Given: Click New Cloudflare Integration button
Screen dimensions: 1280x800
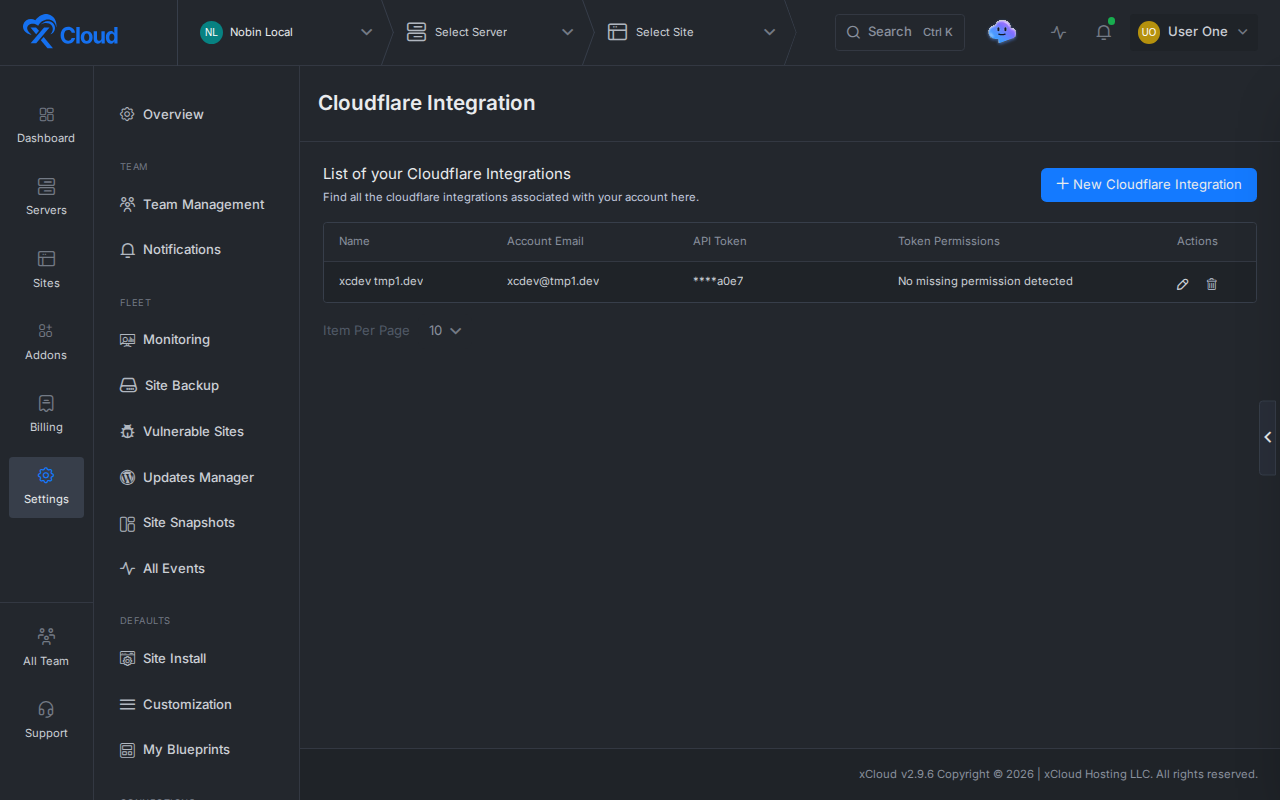Looking at the screenshot, I should [1149, 185].
